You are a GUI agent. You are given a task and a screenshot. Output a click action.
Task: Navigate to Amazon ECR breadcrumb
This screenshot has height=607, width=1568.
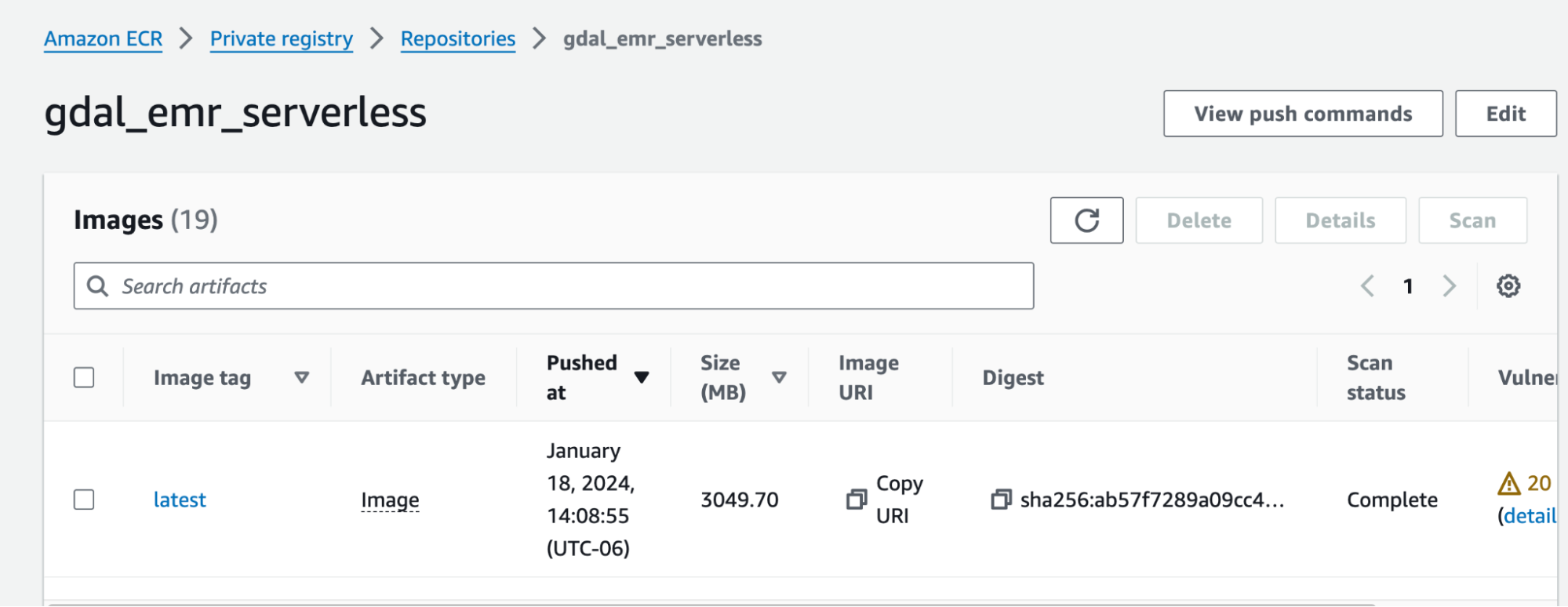[103, 38]
